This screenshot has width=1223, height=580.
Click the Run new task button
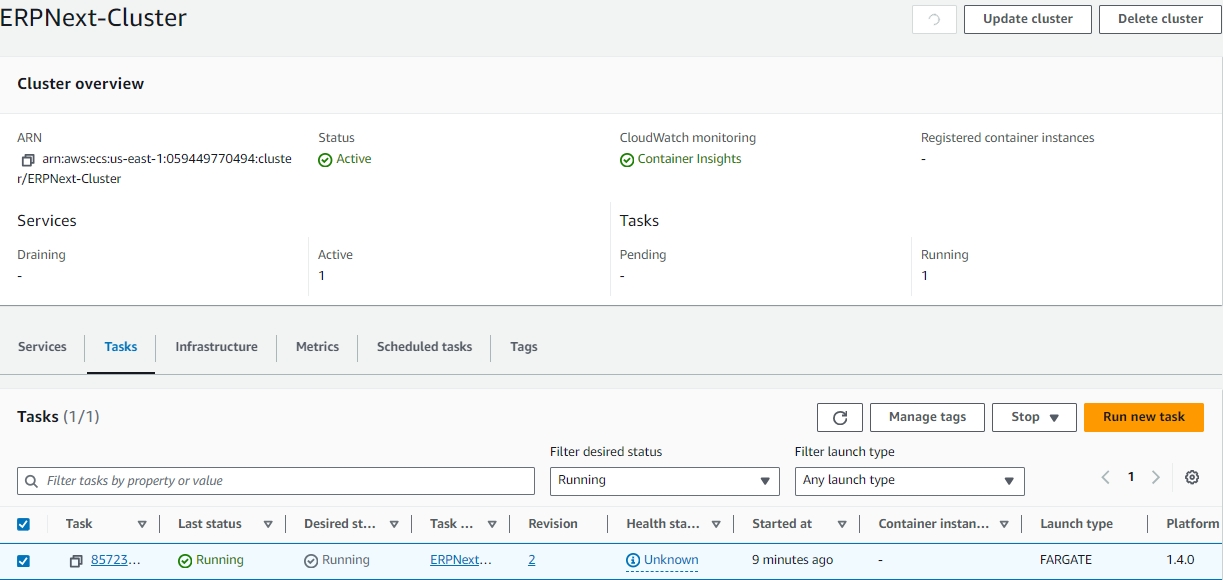click(x=1144, y=417)
